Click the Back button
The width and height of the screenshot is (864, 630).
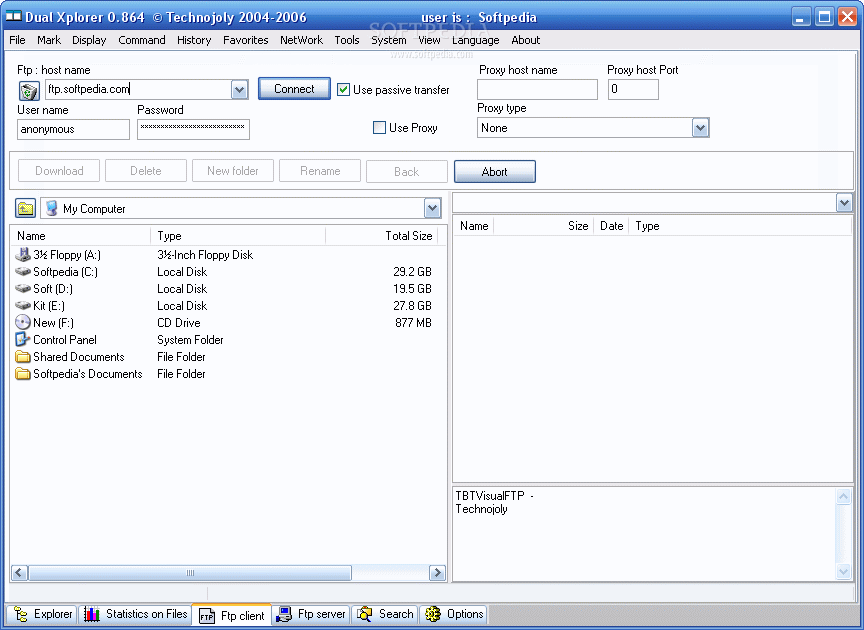tap(407, 171)
